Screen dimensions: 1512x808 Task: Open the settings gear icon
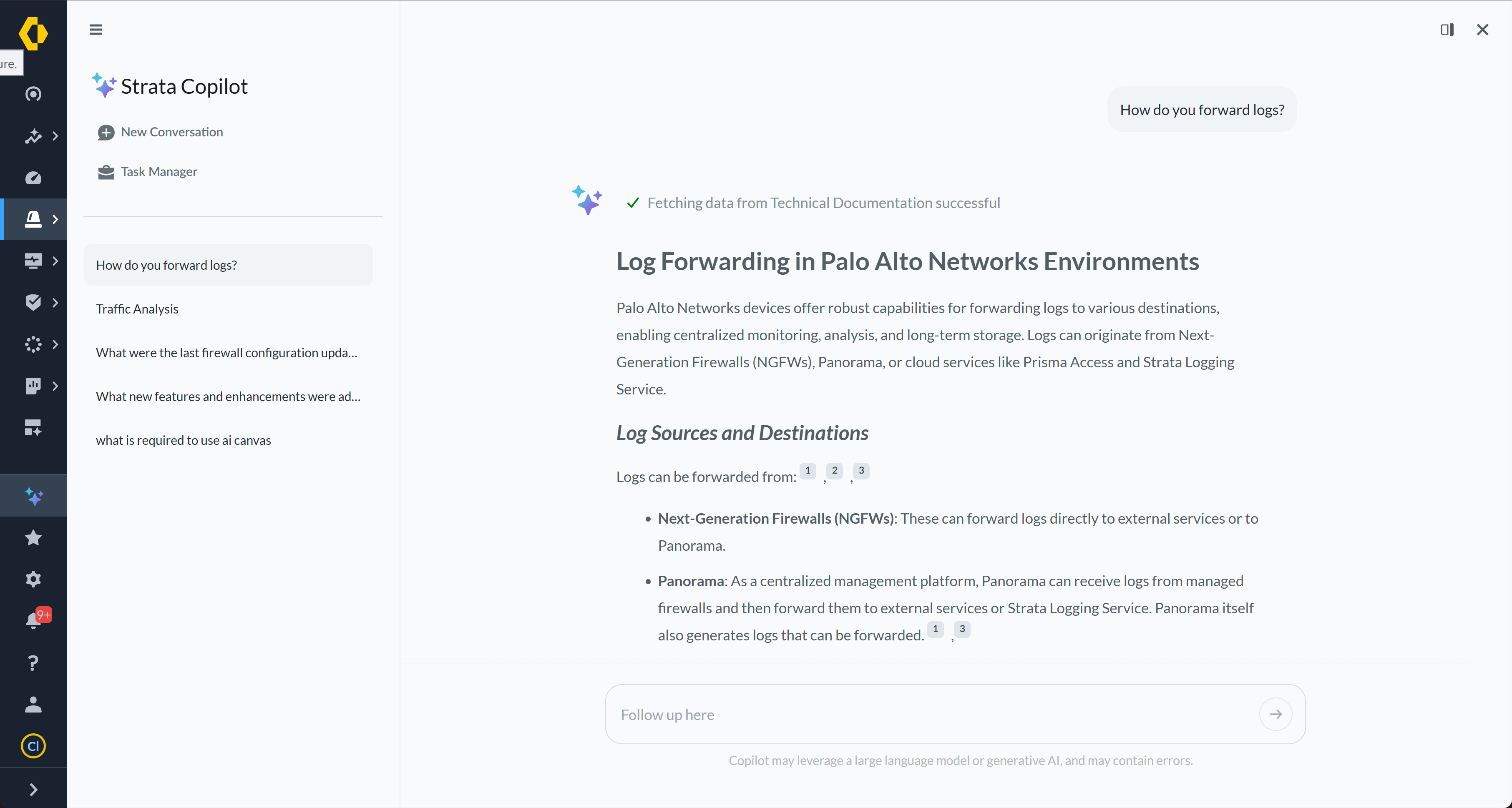tap(33, 579)
